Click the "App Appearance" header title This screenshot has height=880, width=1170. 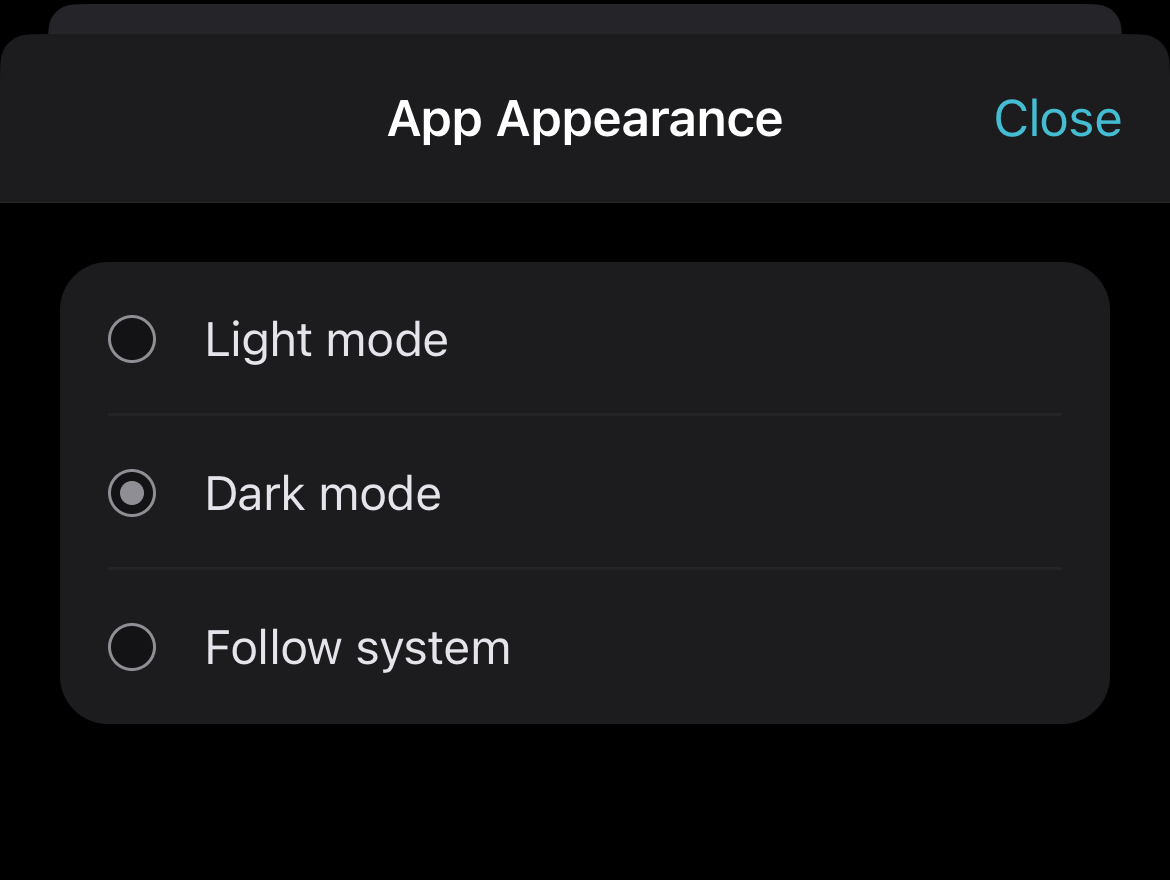click(584, 119)
